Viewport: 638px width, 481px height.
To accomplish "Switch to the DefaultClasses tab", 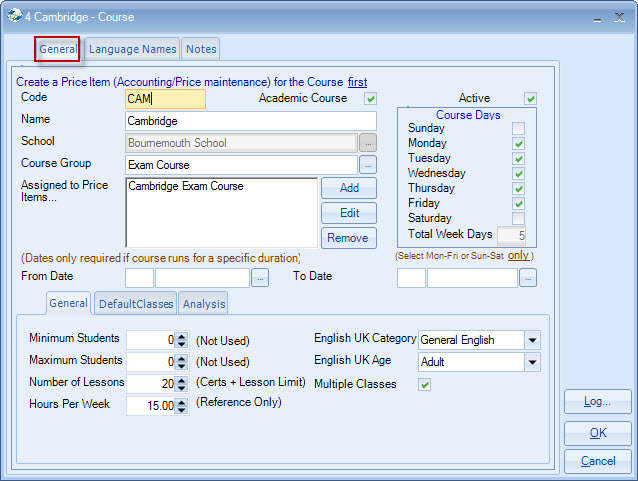I will [x=136, y=304].
